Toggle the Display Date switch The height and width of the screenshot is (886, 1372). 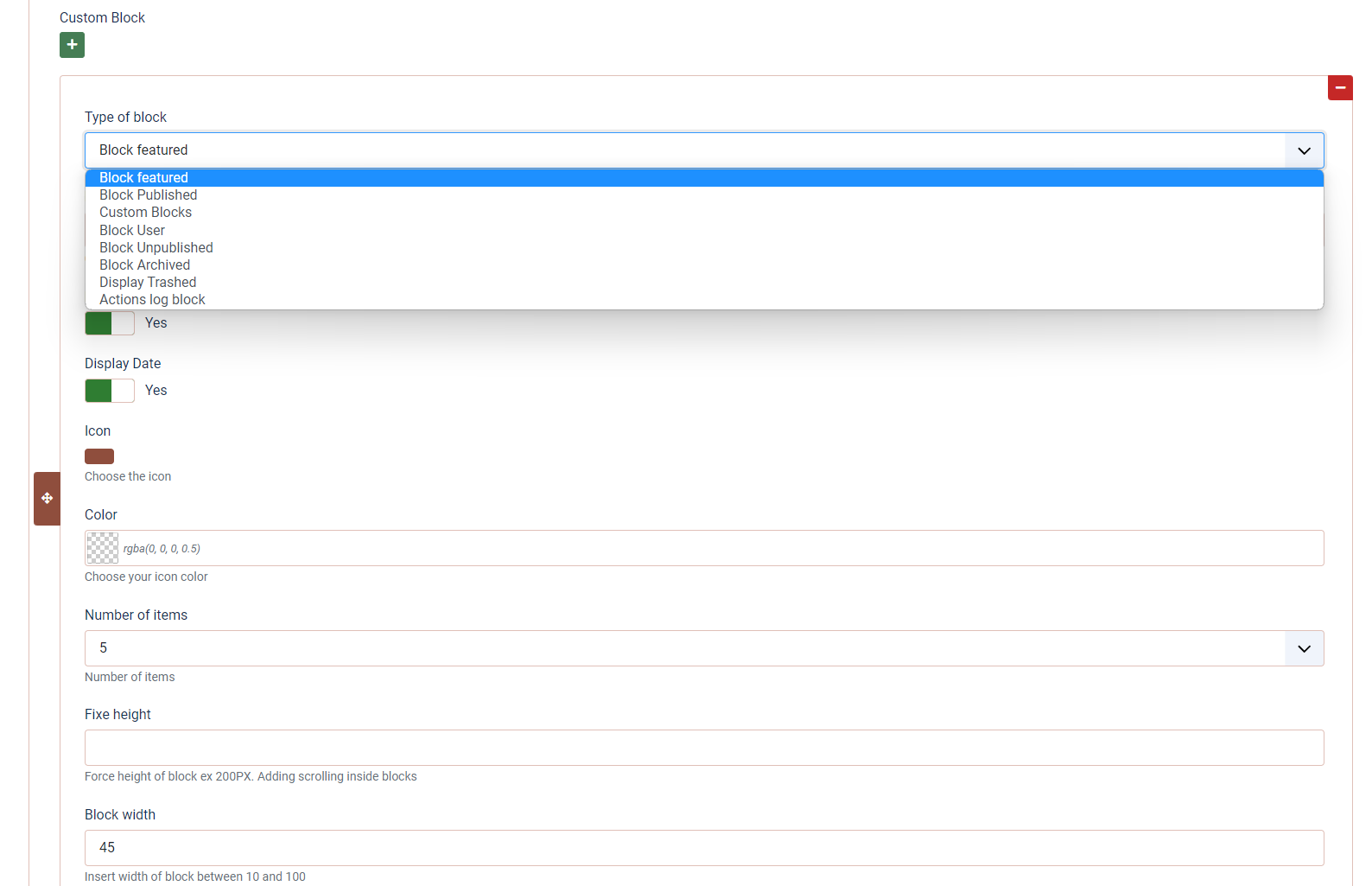coord(110,391)
